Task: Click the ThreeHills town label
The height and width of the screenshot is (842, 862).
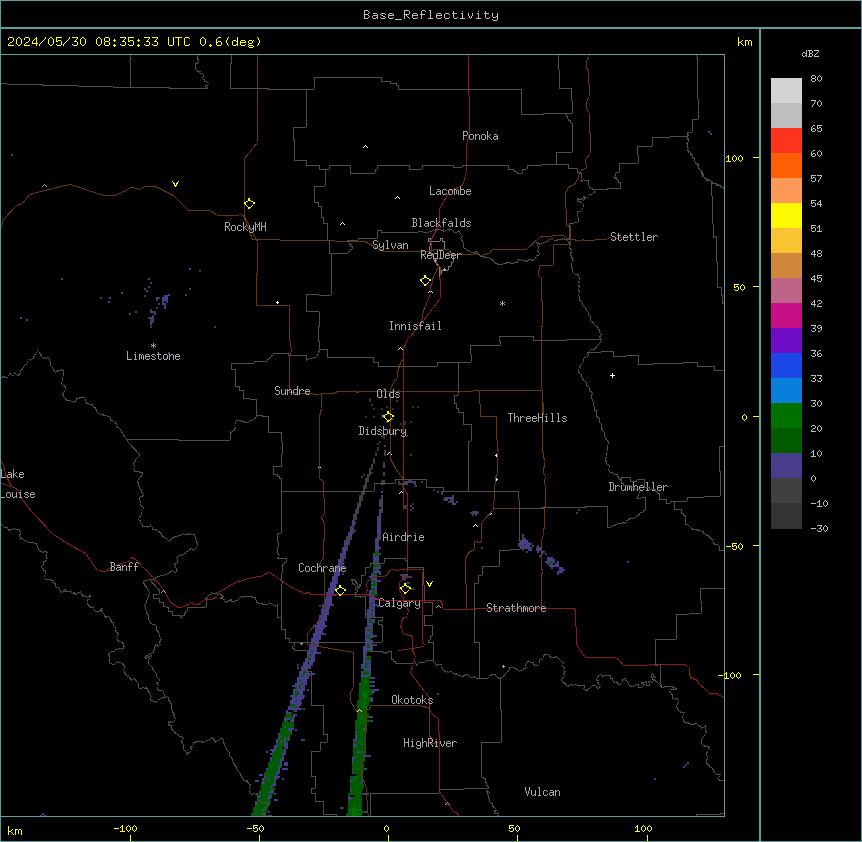Action: click(x=538, y=418)
